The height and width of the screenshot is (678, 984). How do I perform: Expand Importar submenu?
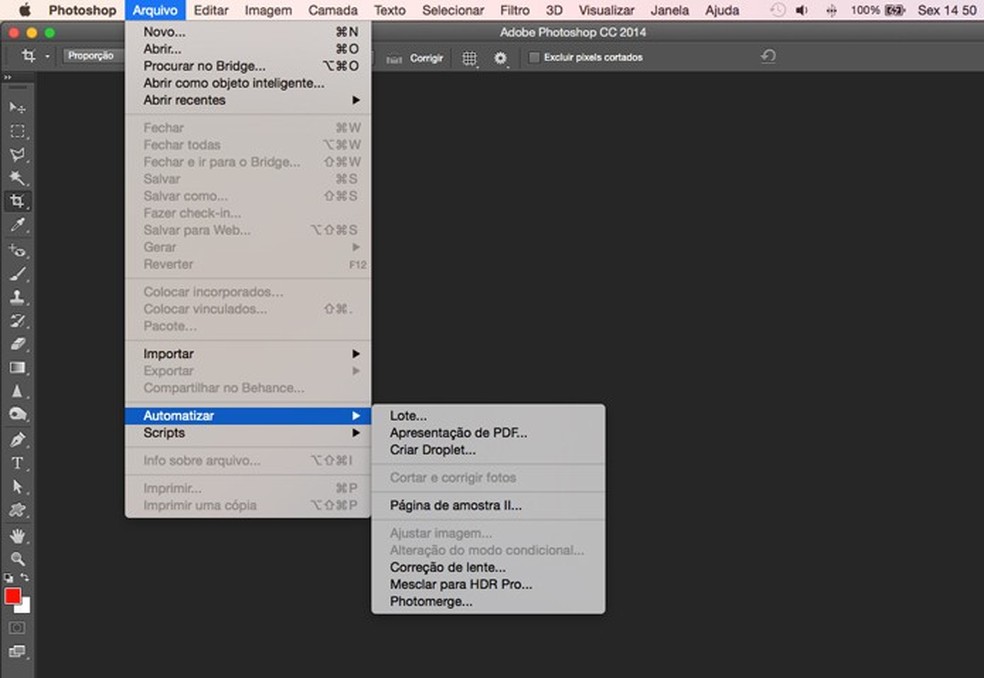pos(248,353)
